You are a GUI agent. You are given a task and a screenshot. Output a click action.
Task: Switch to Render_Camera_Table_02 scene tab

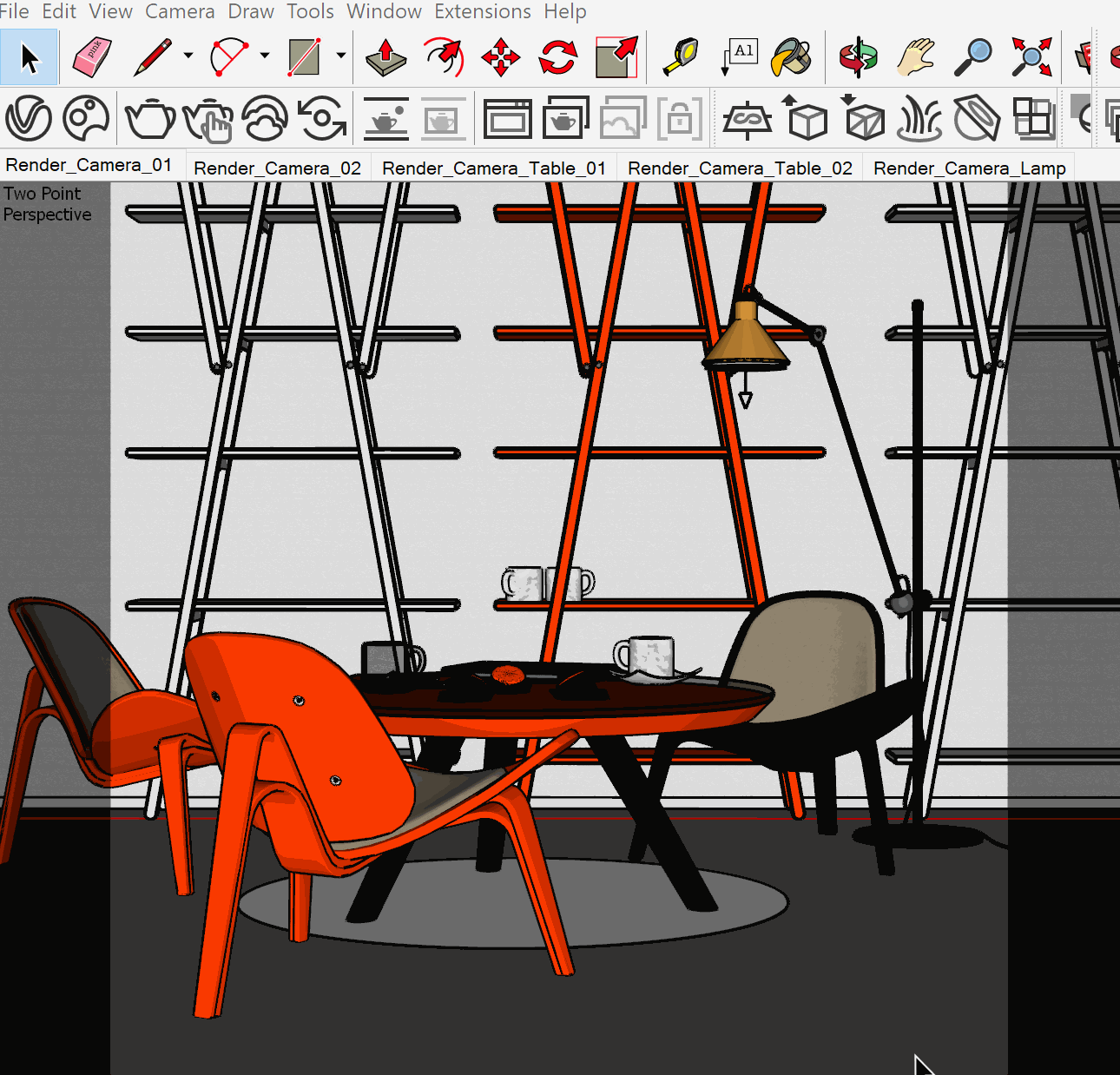[x=740, y=168]
